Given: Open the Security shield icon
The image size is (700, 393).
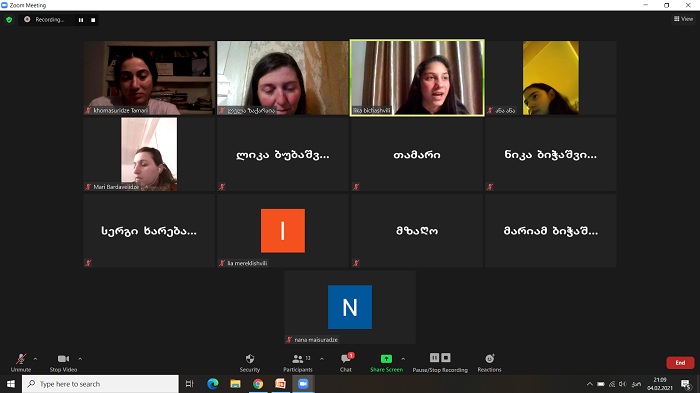Looking at the screenshot, I should (250, 359).
